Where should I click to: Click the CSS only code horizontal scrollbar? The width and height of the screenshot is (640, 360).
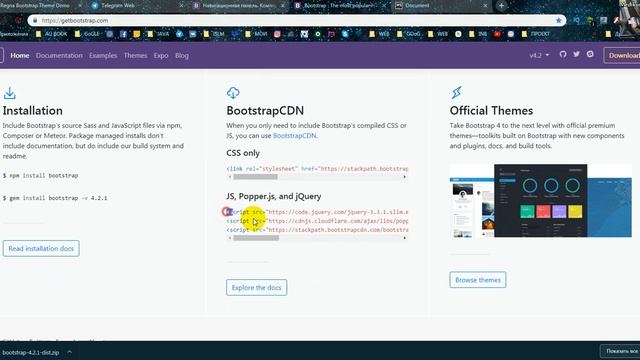point(256,177)
